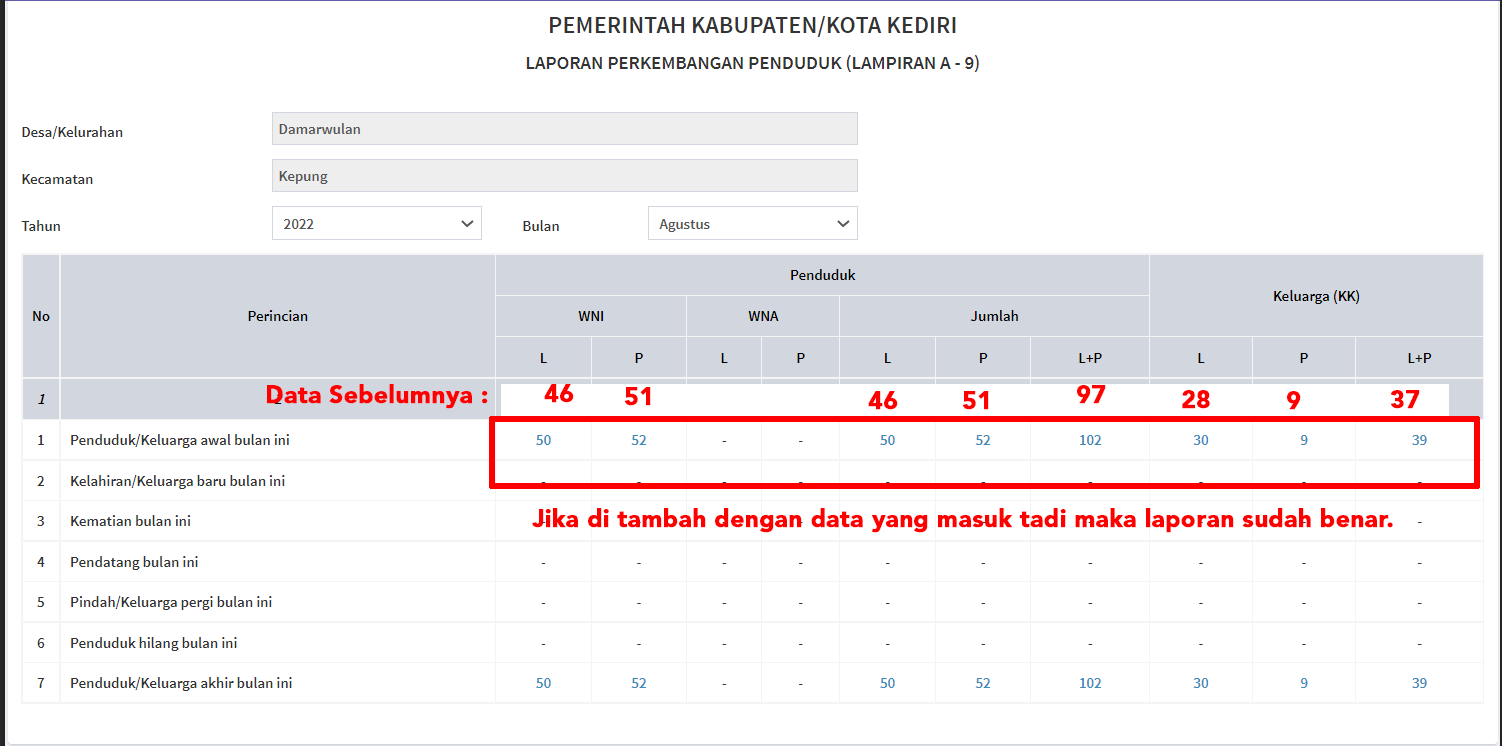Select the value 102 in Jumlah L+P column
Viewport: 1502px width, 746px height.
1089,439
